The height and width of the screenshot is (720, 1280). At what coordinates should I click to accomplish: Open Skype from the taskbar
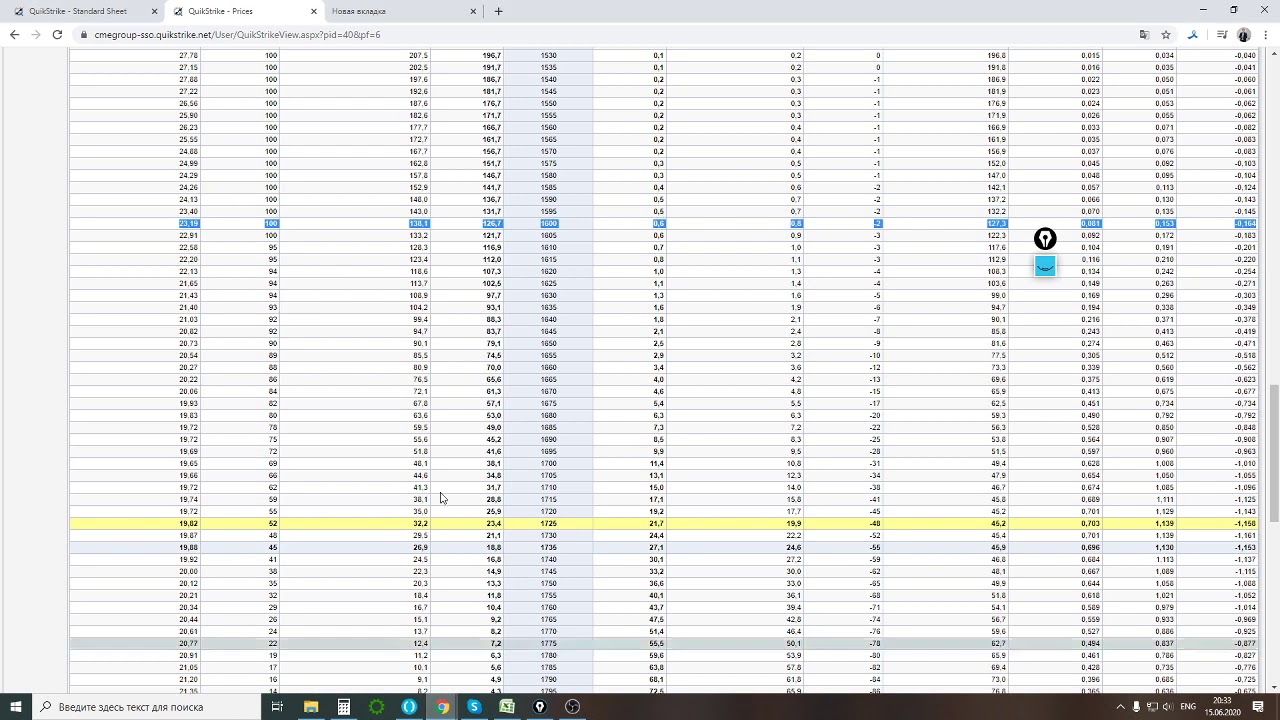[x=474, y=707]
